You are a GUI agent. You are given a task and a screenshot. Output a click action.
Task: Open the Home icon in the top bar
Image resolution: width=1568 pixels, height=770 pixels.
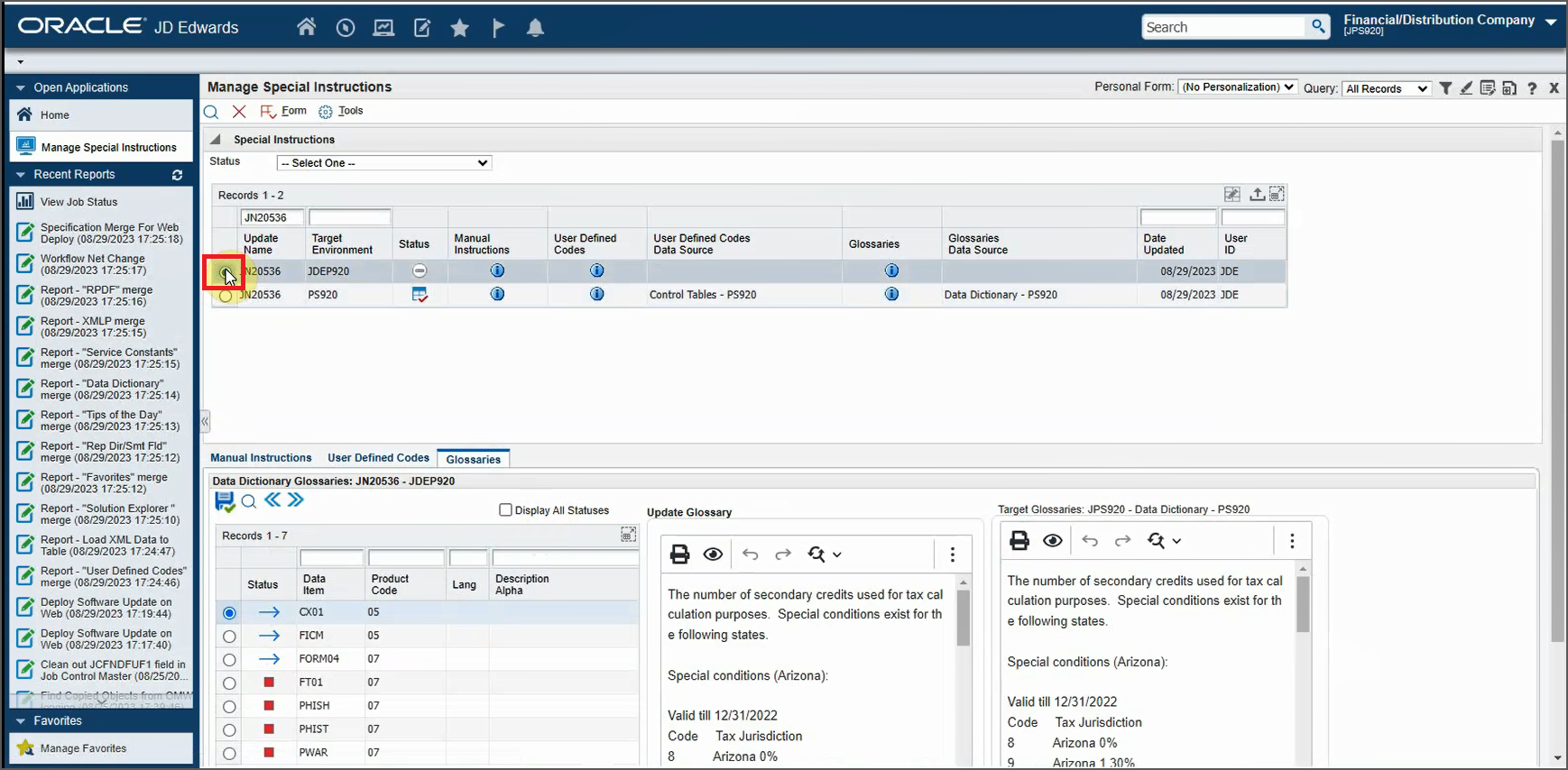point(307,27)
